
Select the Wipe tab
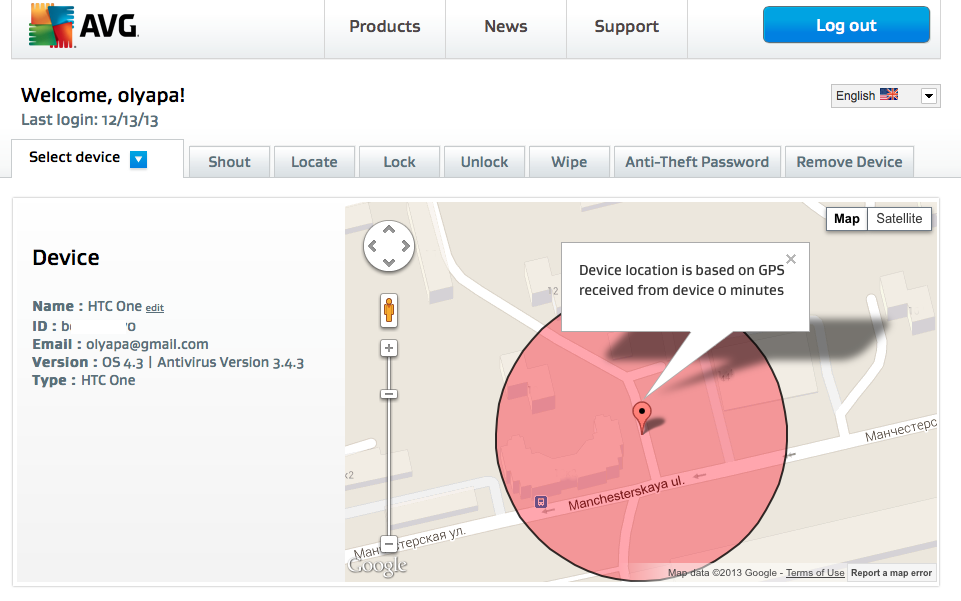569,162
